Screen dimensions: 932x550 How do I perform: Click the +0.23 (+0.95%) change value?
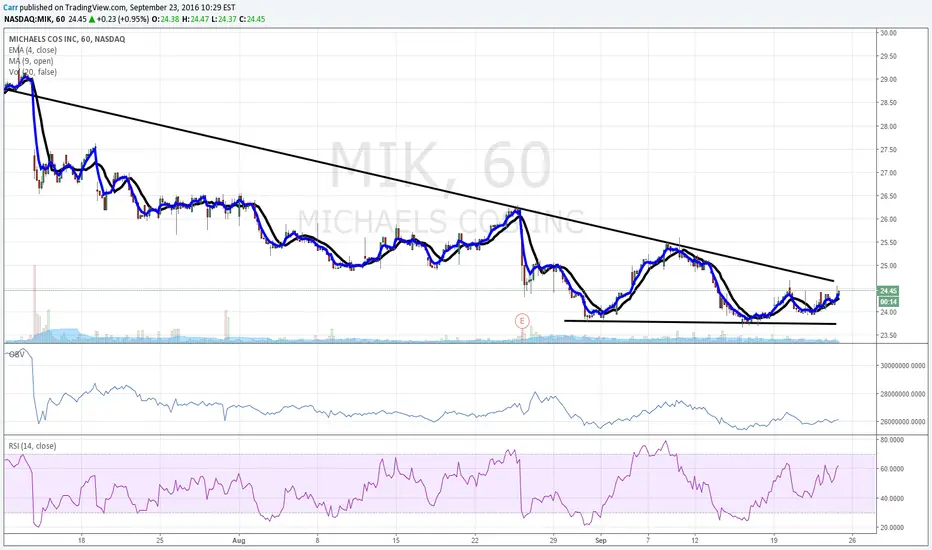click(122, 19)
